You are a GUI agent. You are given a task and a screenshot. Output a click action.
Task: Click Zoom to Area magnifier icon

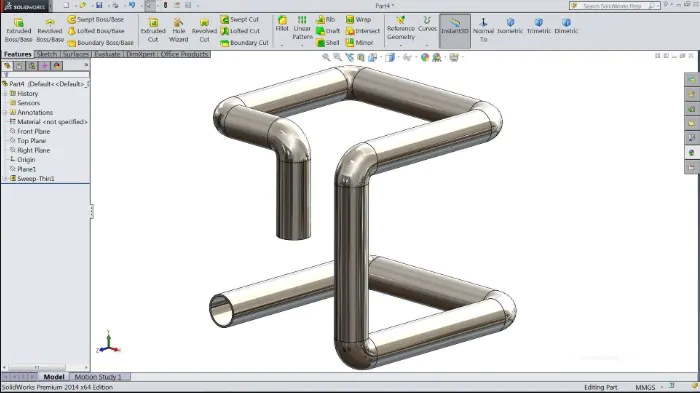[338, 57]
